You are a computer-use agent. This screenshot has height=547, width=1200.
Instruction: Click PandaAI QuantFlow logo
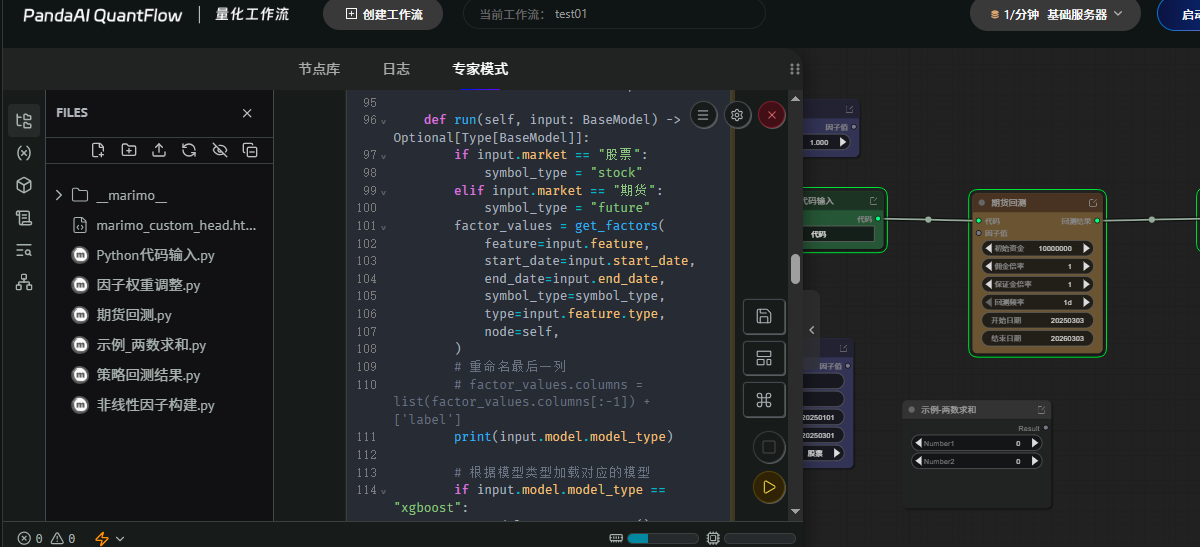click(x=104, y=15)
